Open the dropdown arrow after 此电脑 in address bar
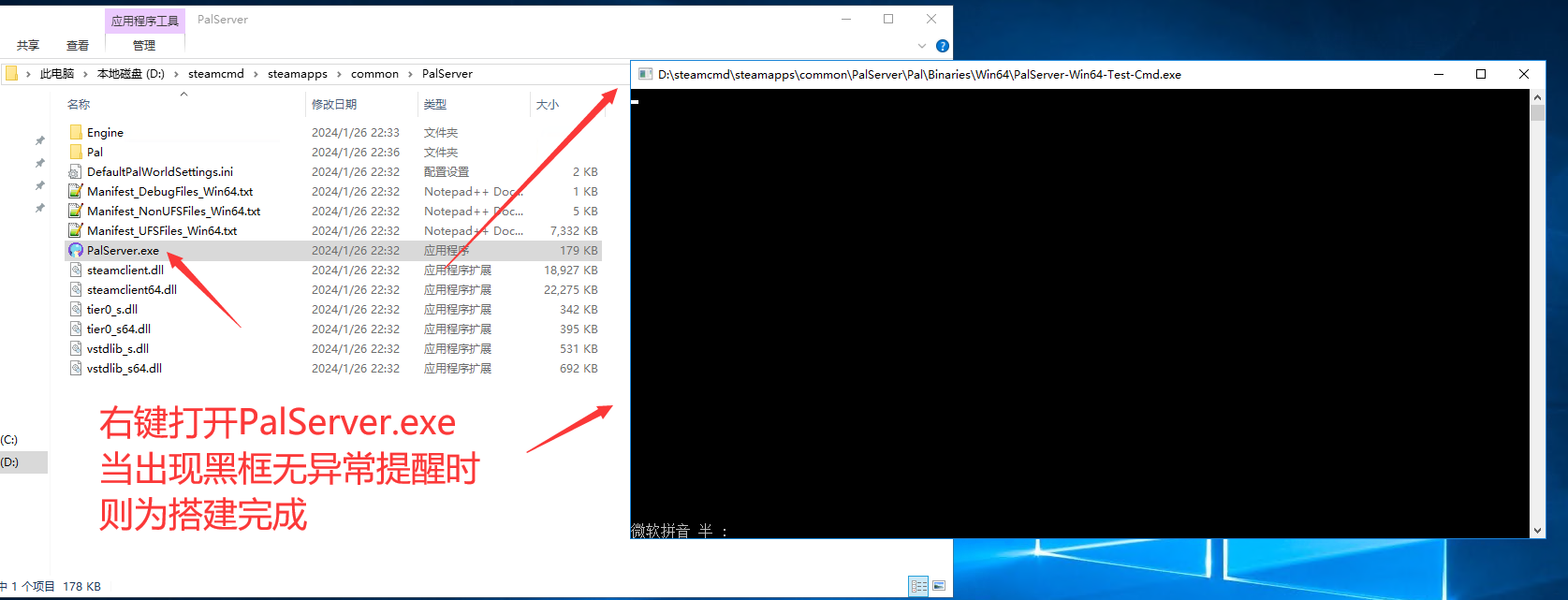Screen dimensions: 1568x600 pyautogui.click(x=85, y=74)
